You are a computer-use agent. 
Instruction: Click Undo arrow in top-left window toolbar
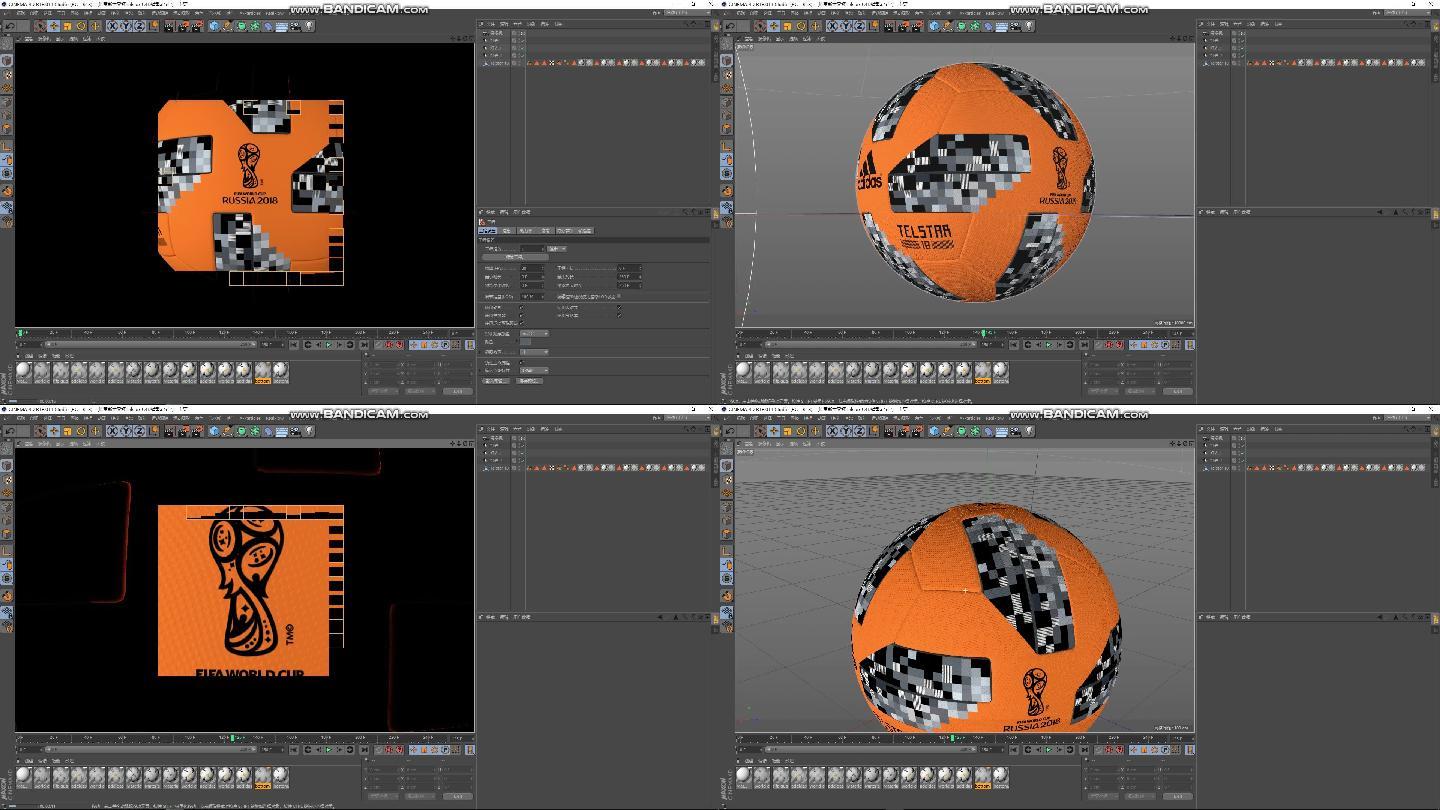click(10, 26)
